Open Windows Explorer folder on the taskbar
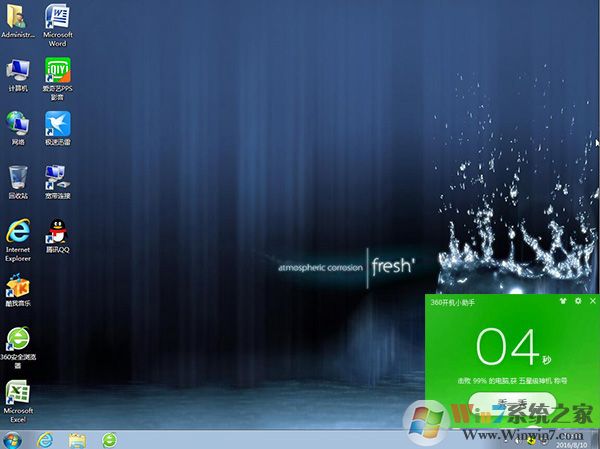The width and height of the screenshot is (600, 449). [x=76, y=439]
